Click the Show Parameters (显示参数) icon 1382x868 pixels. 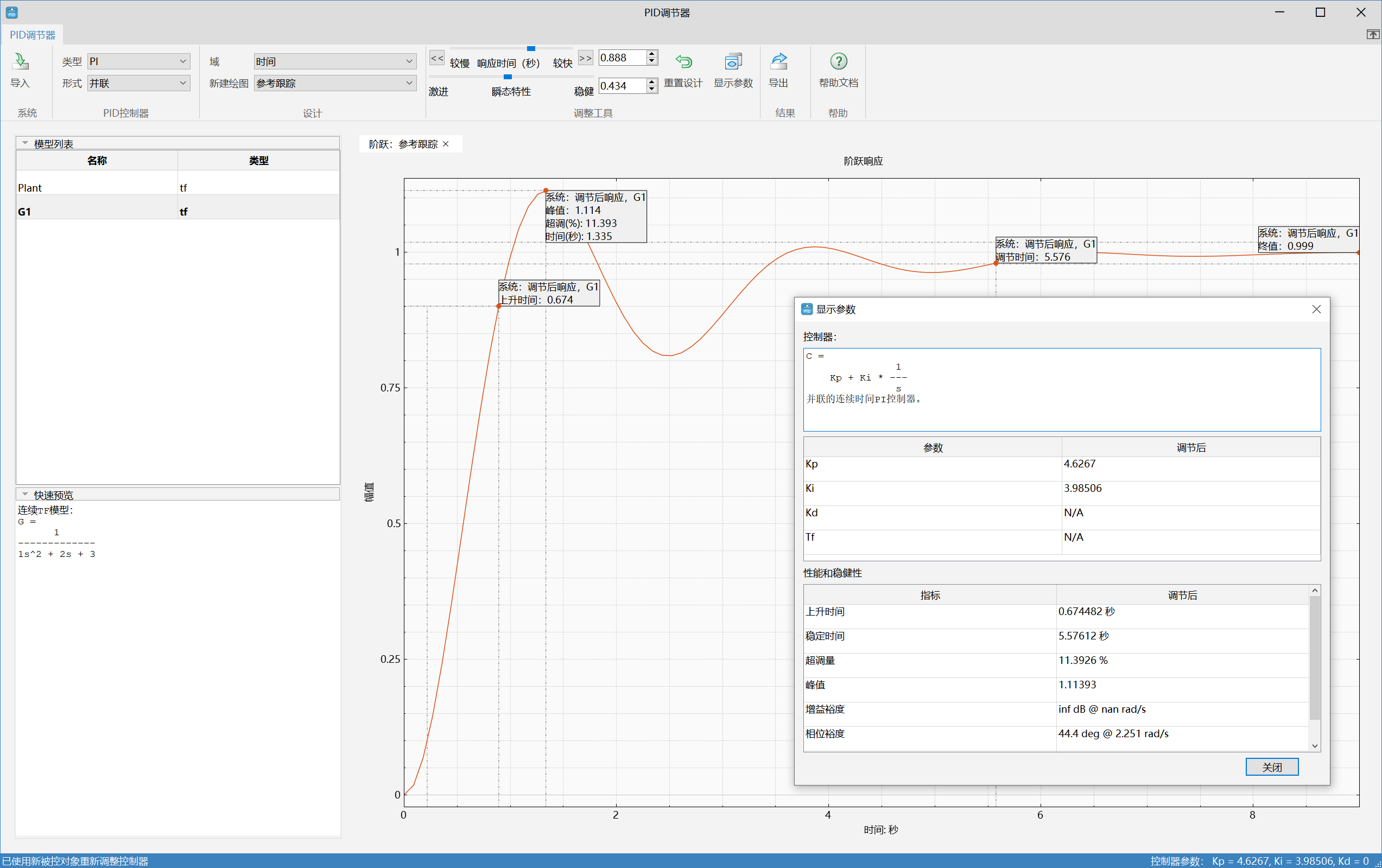click(x=733, y=62)
